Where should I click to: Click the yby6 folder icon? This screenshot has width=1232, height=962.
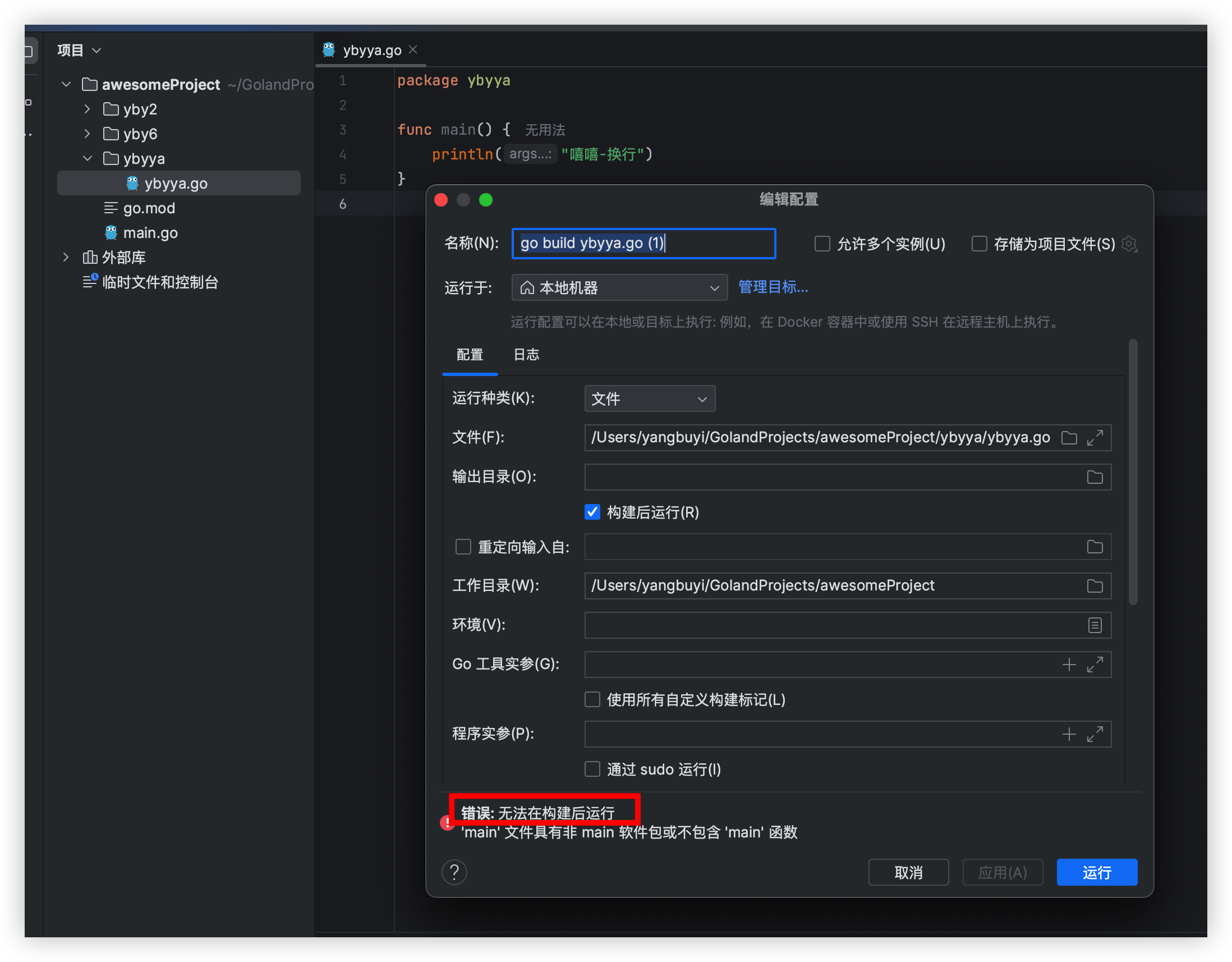[x=111, y=134]
